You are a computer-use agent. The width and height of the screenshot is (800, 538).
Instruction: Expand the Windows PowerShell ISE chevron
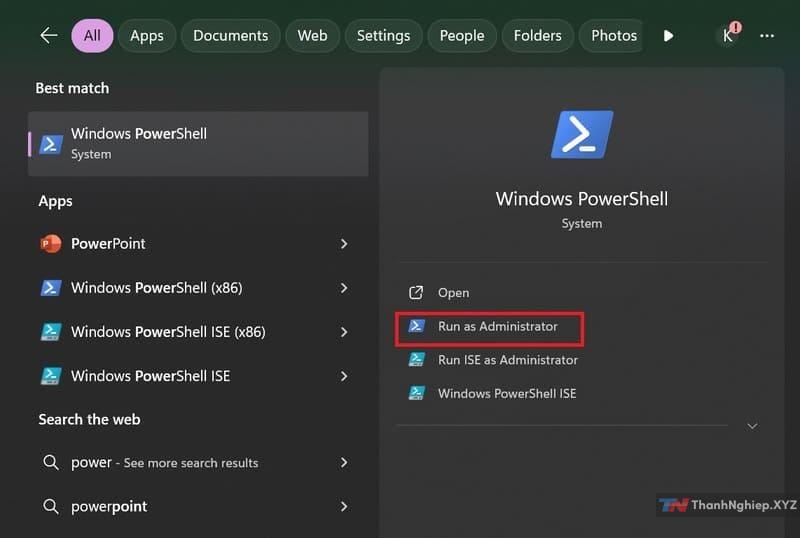tap(344, 376)
